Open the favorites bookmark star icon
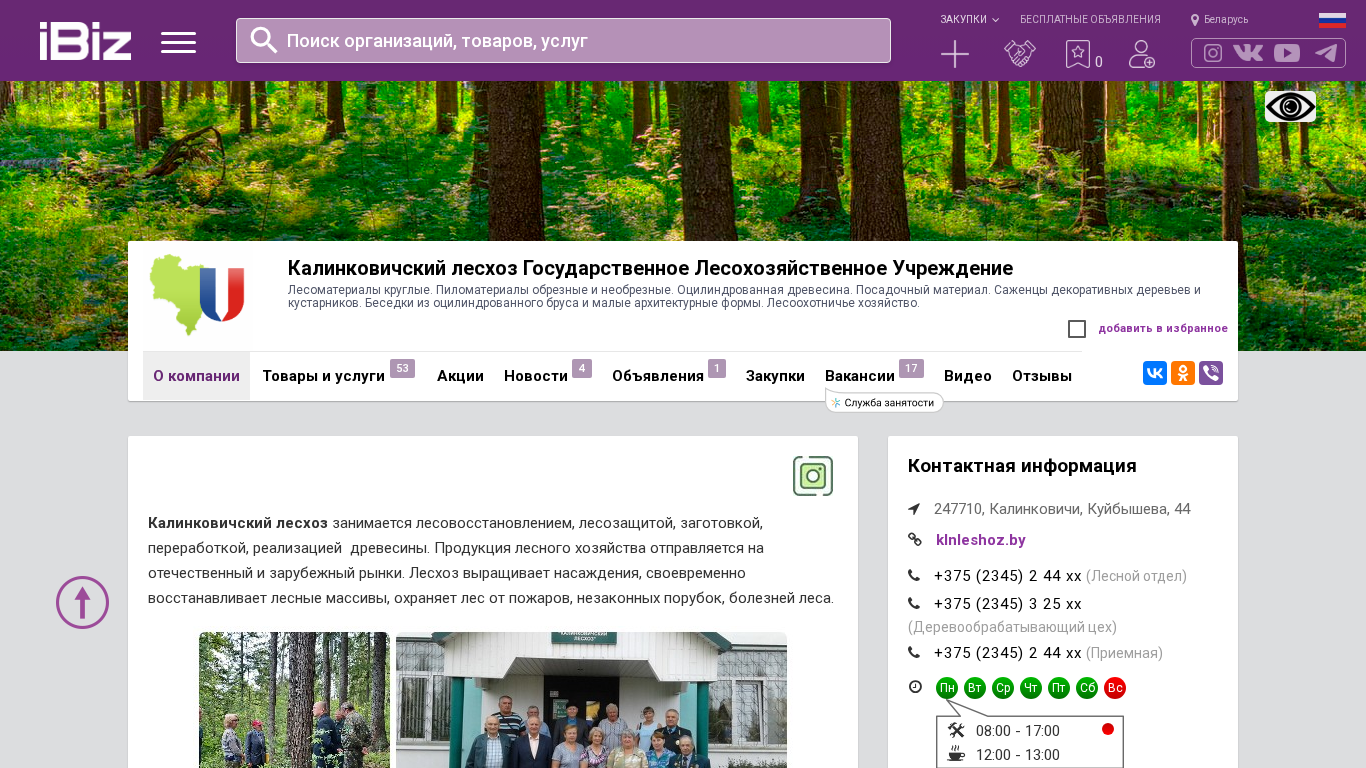This screenshot has width=1366, height=768. (x=1078, y=54)
